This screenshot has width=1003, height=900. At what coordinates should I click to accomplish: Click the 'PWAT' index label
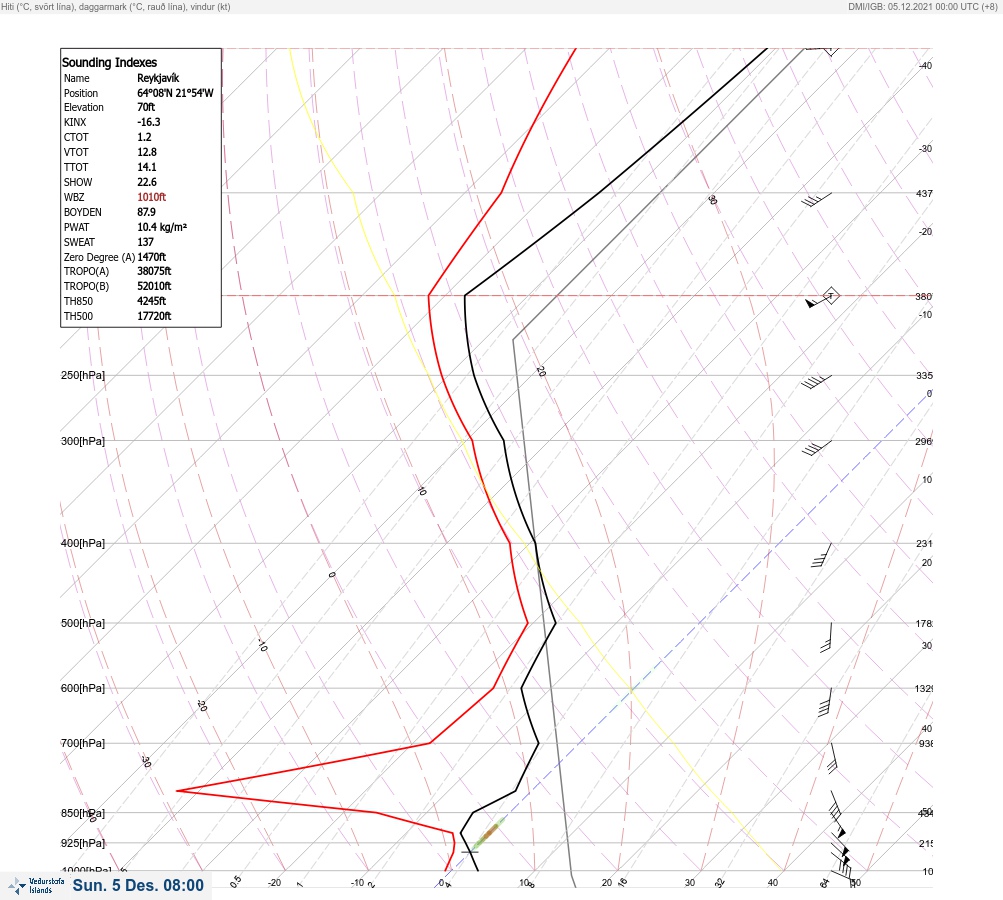click(x=77, y=227)
